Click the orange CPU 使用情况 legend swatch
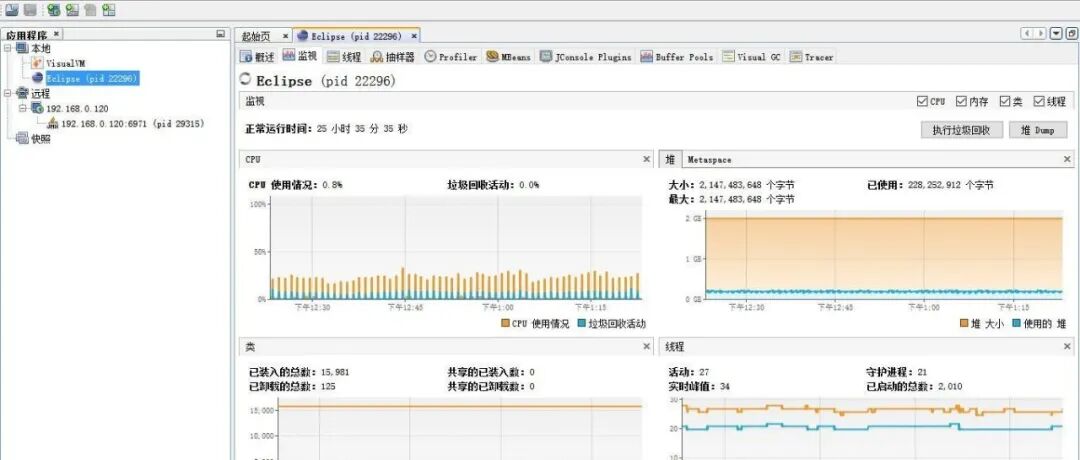Viewport: 1080px width, 460px height. 505,323
